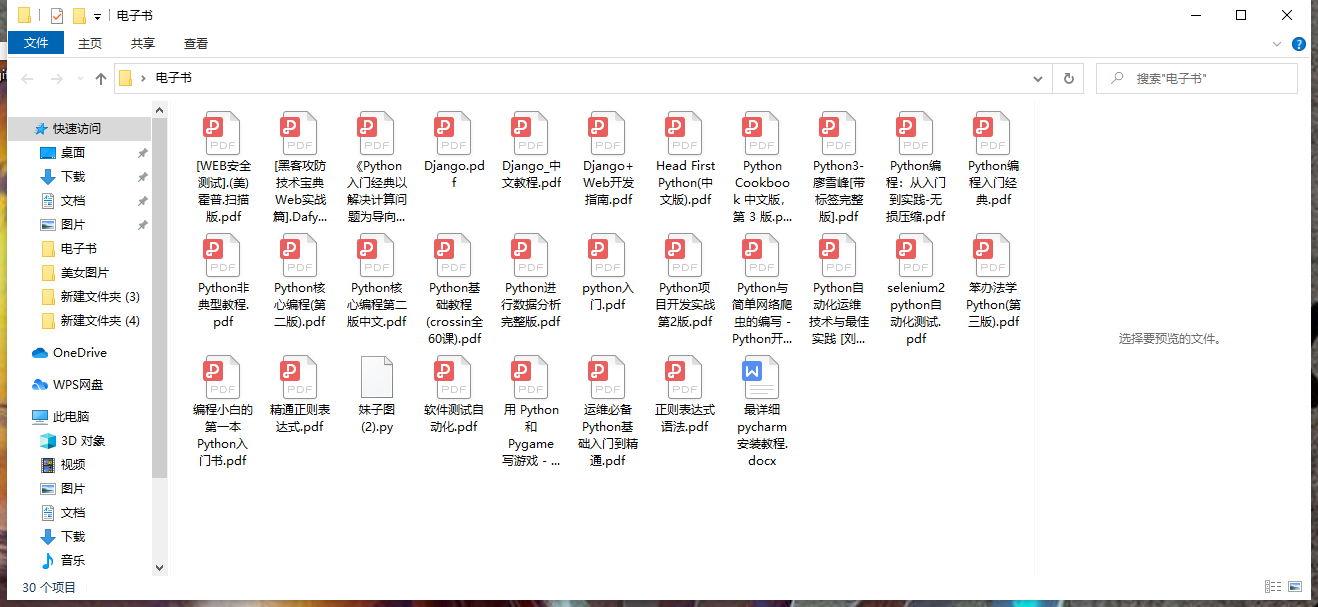
Task: Select 运维必备Python基础入门到精通.pdf label
Action: (x=608, y=435)
